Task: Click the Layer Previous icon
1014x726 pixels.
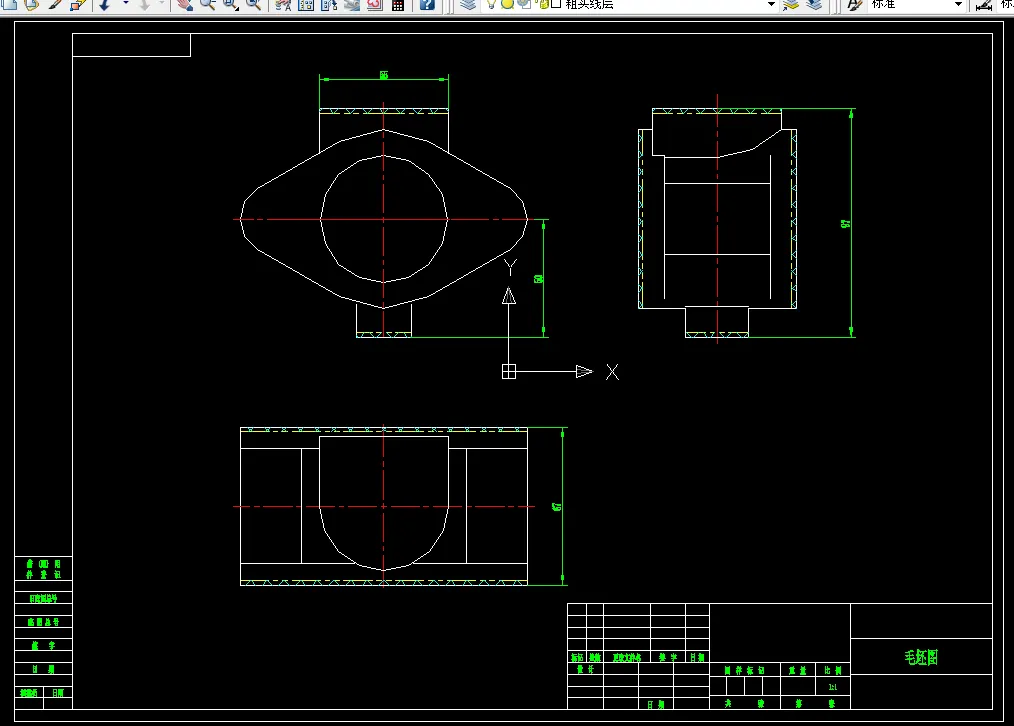Action: pos(814,5)
